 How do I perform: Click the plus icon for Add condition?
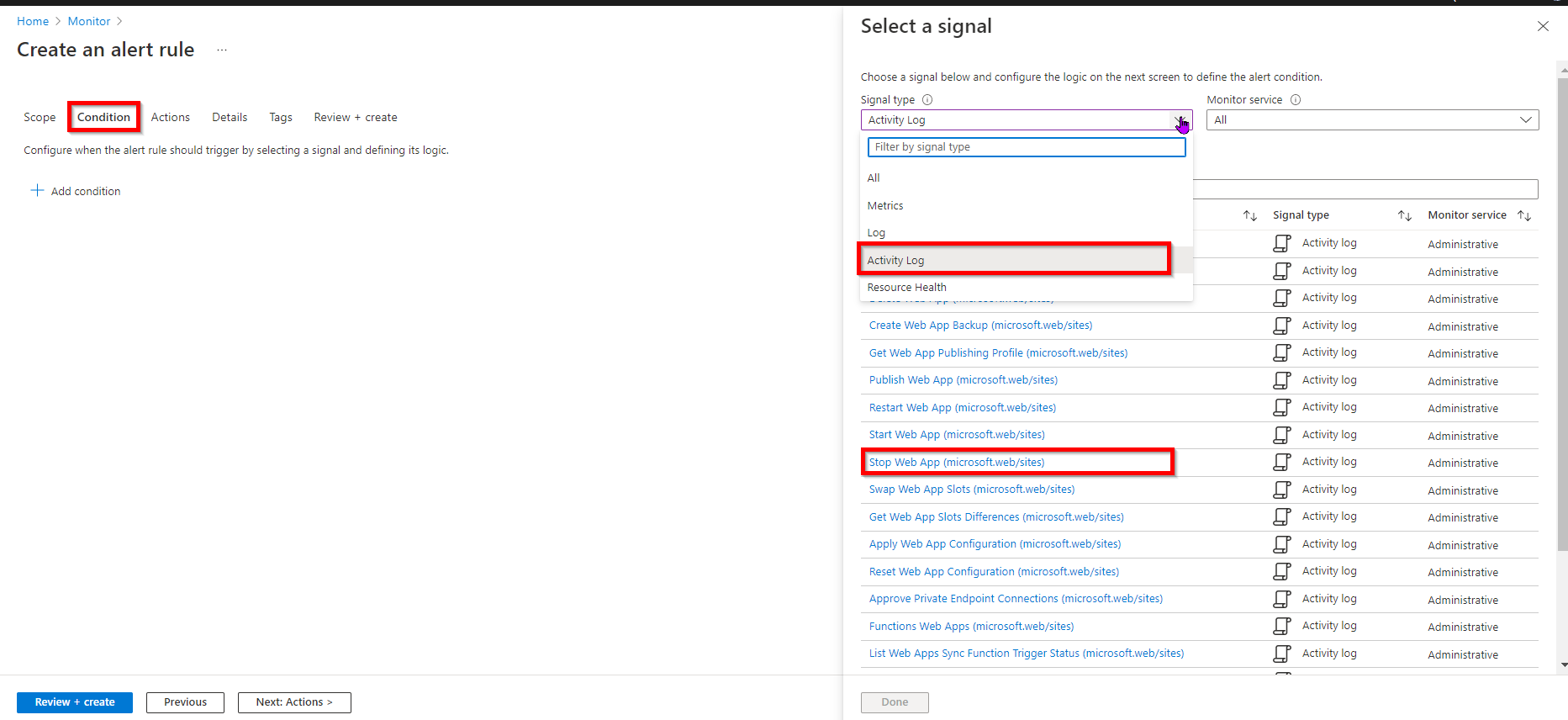pos(37,191)
